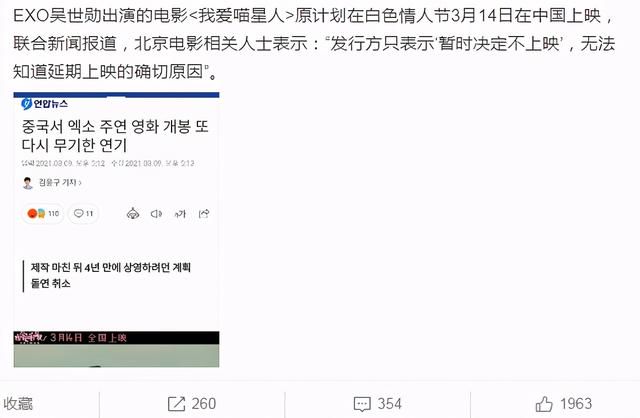Like the post with the thumbs-up icon
Screen dimensions: 640x418
[544, 404]
